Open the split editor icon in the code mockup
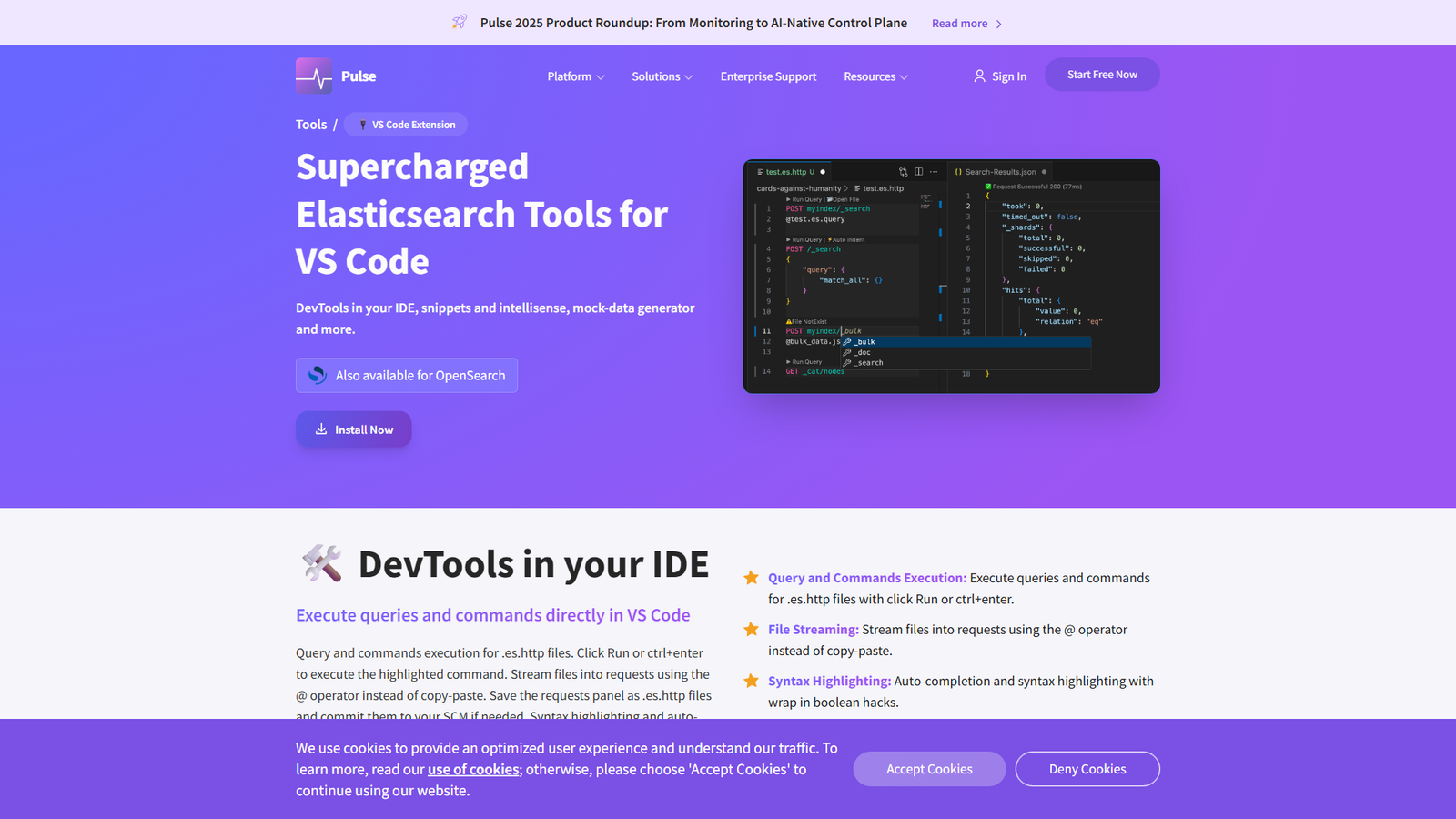 919,171
